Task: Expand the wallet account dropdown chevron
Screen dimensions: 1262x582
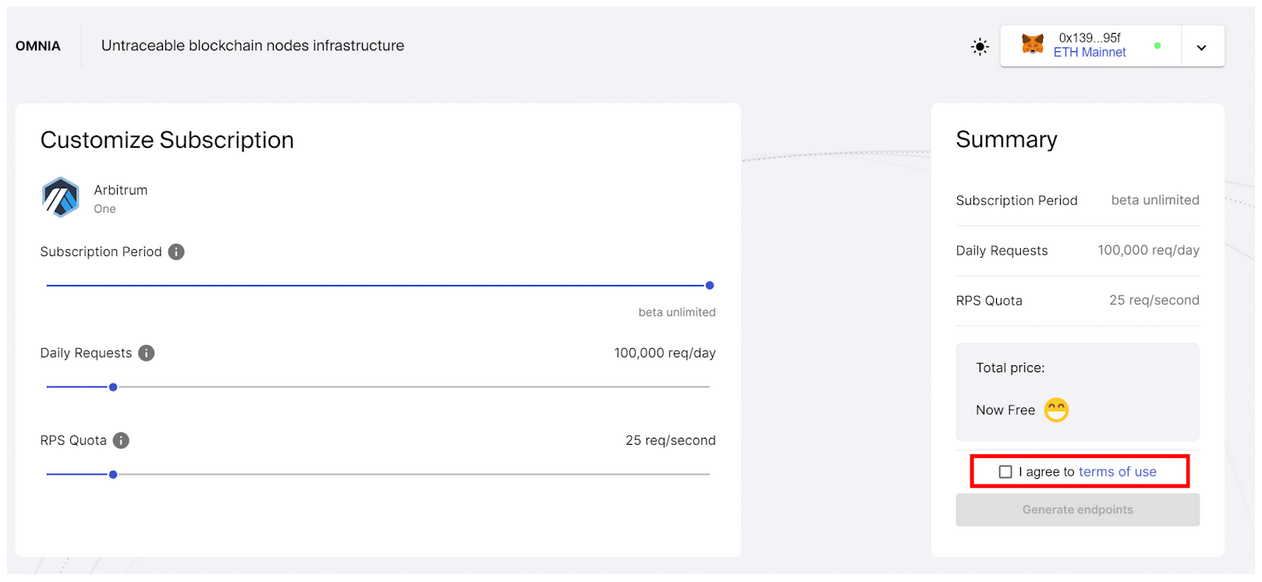Action: (x=1202, y=46)
